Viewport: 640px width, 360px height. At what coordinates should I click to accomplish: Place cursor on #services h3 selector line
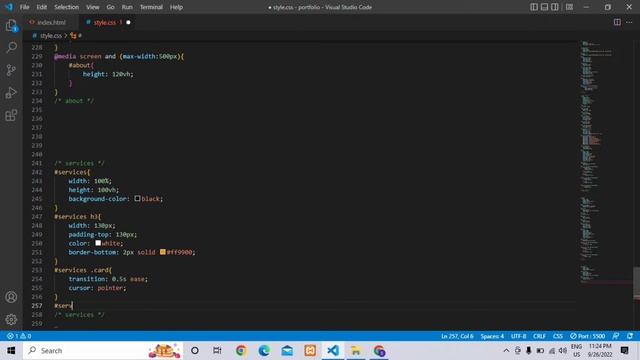pyautogui.click(x=78, y=216)
